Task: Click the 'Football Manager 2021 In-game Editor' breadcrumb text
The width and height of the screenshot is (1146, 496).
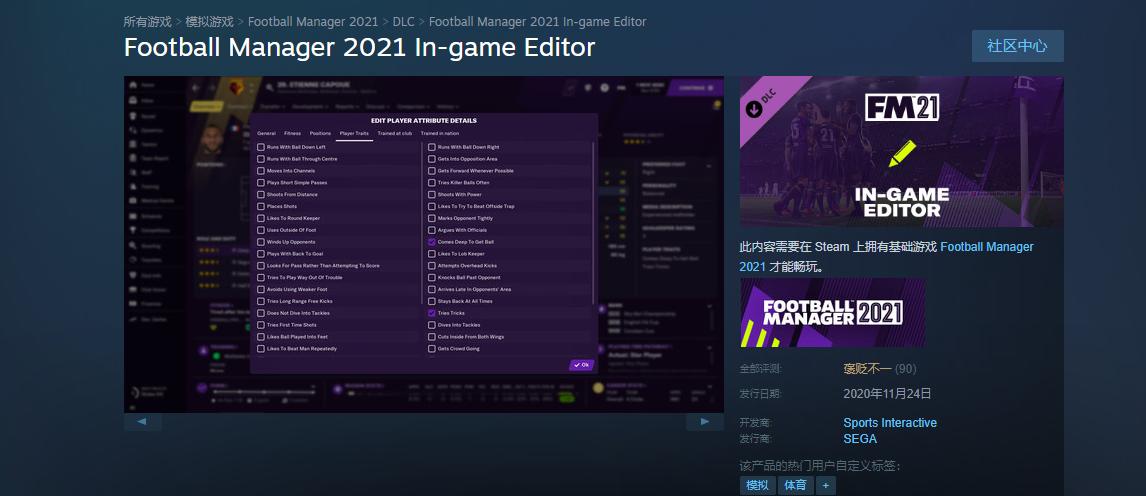Action: pos(537,22)
